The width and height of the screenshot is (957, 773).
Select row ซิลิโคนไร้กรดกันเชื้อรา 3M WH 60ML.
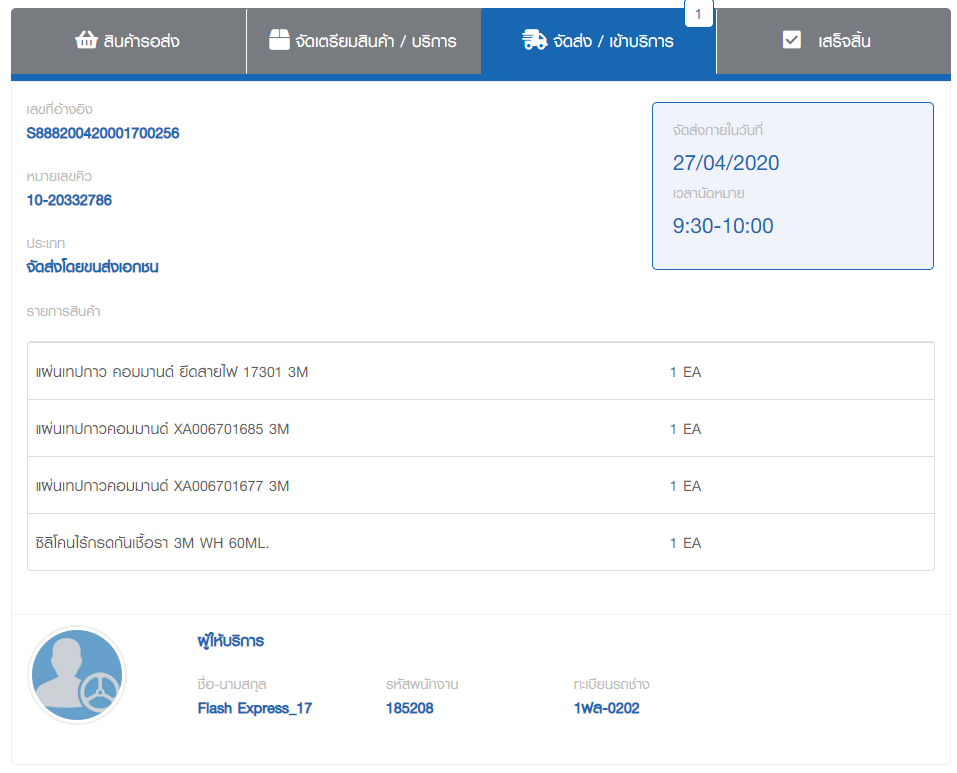[481, 542]
